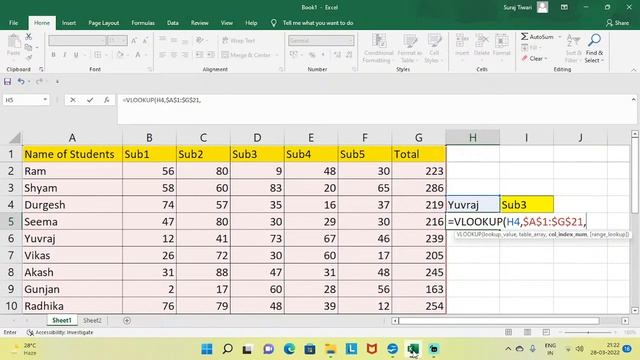Image resolution: width=640 pixels, height=360 pixels.
Task: Select column H header
Action: click(x=472, y=138)
